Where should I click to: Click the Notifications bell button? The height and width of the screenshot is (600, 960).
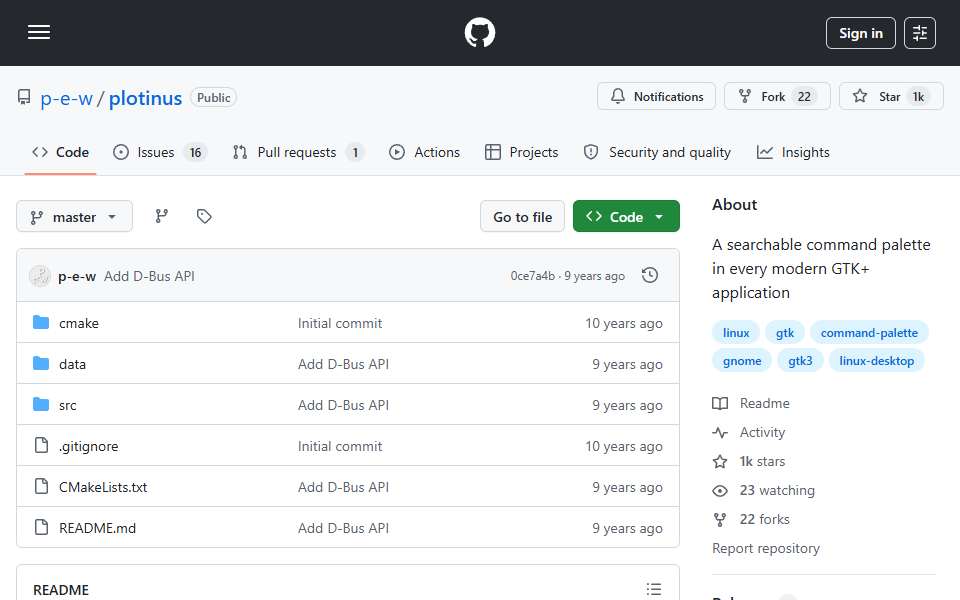pyautogui.click(x=656, y=96)
